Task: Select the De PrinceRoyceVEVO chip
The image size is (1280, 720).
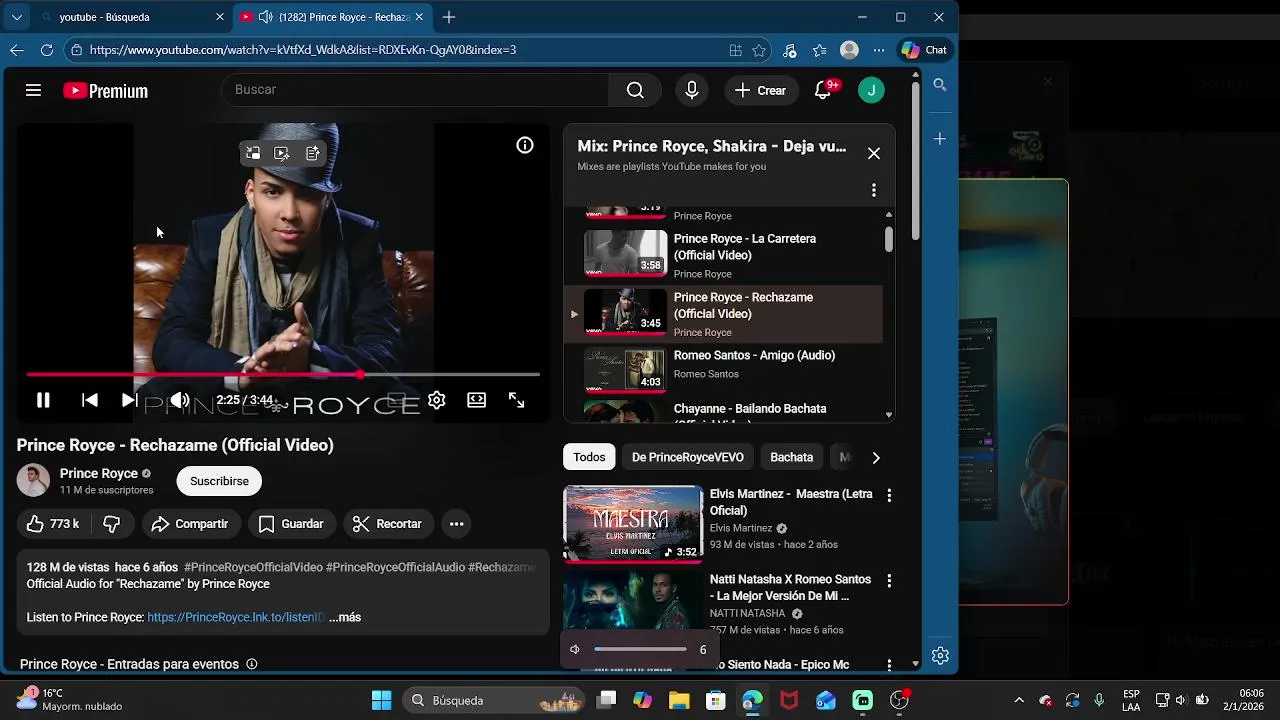Action: pyautogui.click(x=688, y=457)
